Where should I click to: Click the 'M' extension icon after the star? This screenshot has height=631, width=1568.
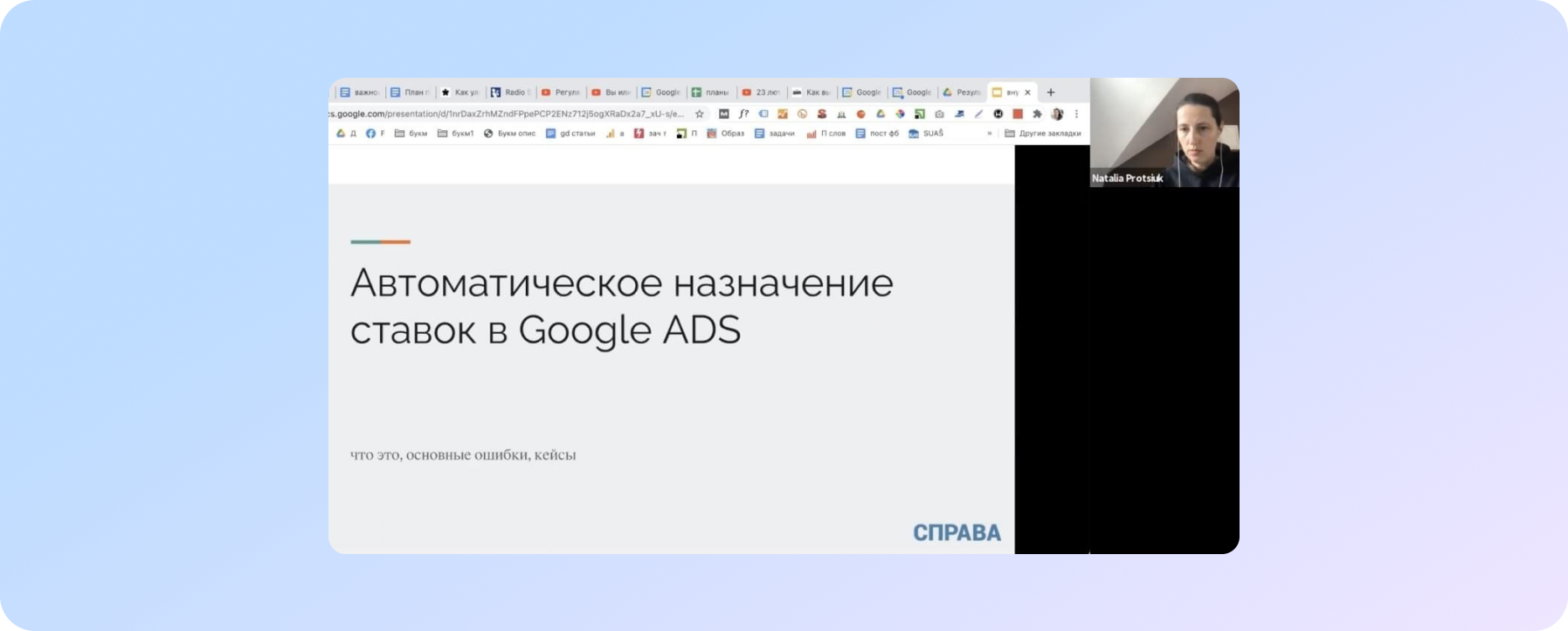click(723, 114)
